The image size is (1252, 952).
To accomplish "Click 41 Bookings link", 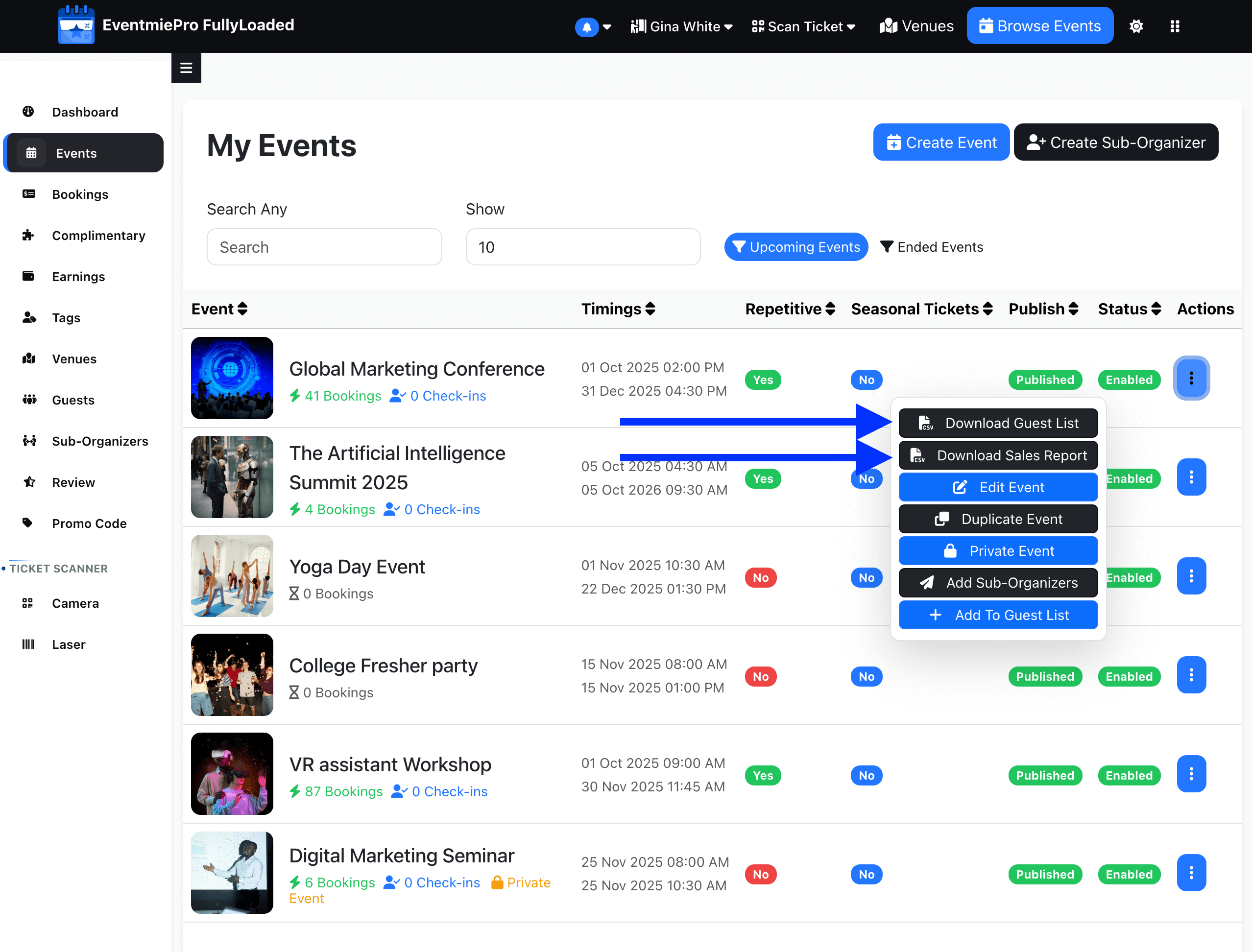I will pyautogui.click(x=336, y=396).
